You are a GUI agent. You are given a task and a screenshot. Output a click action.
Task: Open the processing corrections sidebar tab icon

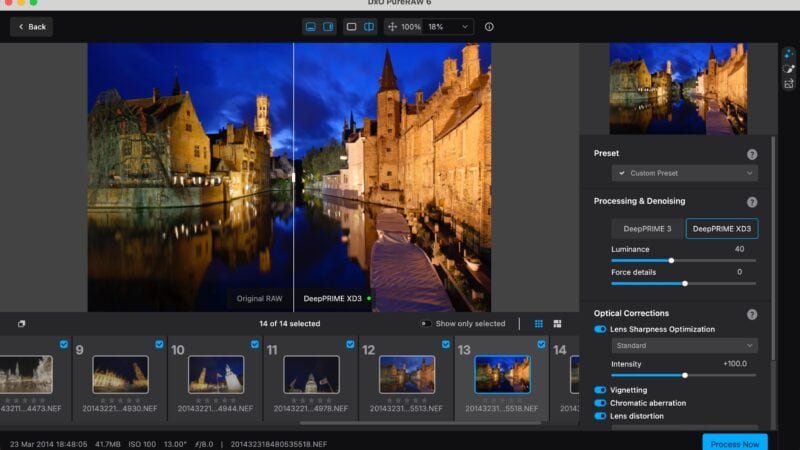click(789, 54)
